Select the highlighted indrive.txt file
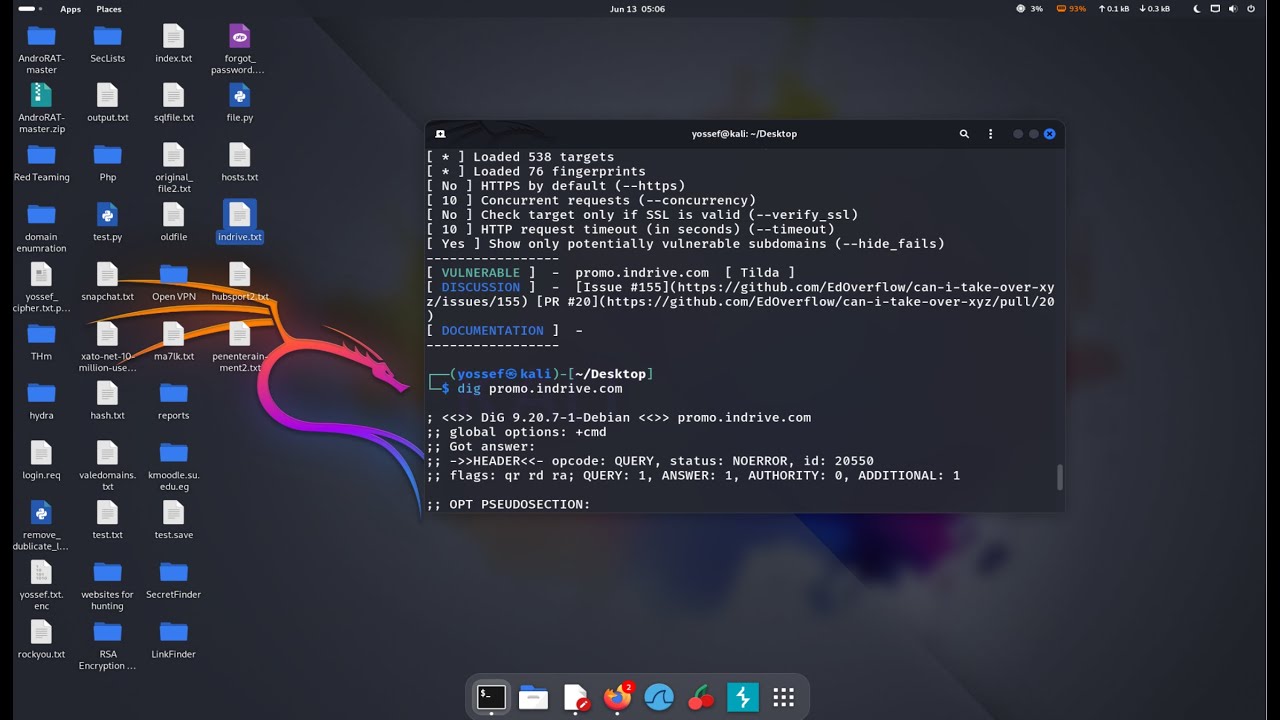Image resolution: width=1280 pixels, height=720 pixels. [239, 223]
